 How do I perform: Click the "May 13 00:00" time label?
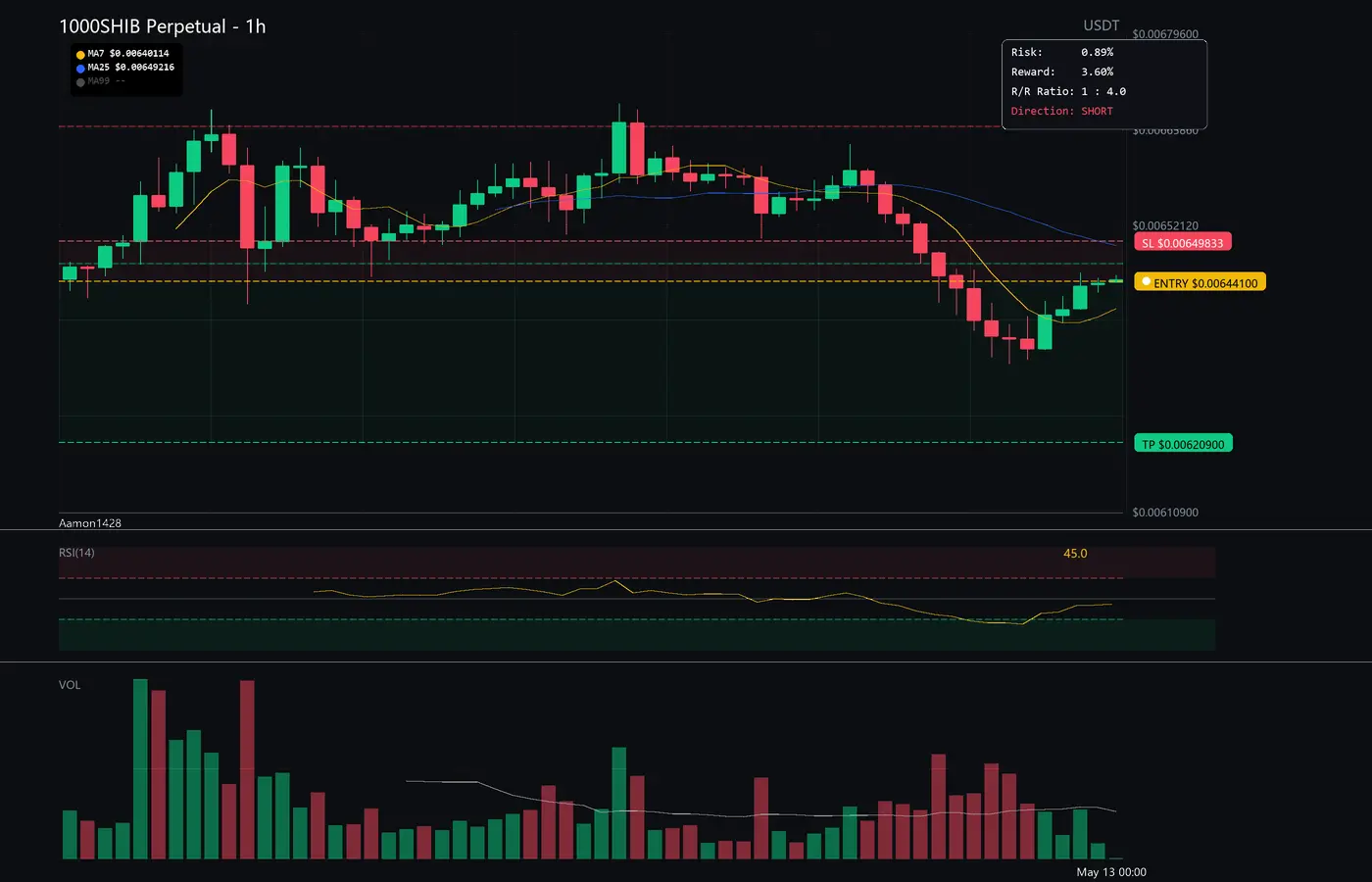(1111, 872)
